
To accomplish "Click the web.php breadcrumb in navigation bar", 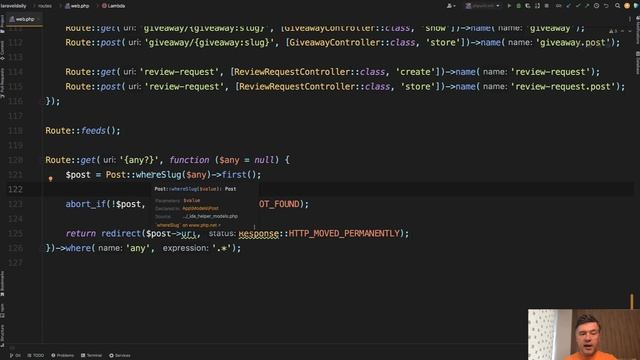I will tap(77, 6).
